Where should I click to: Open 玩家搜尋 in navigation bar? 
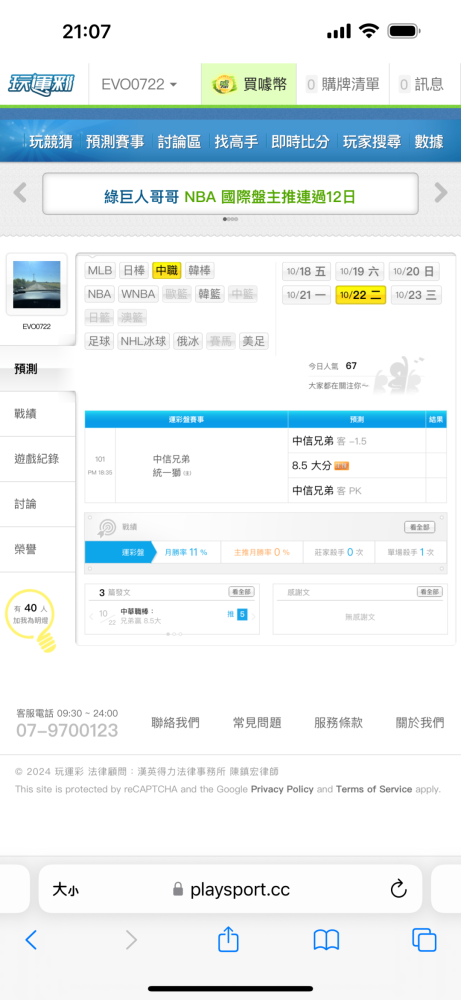coord(372,142)
